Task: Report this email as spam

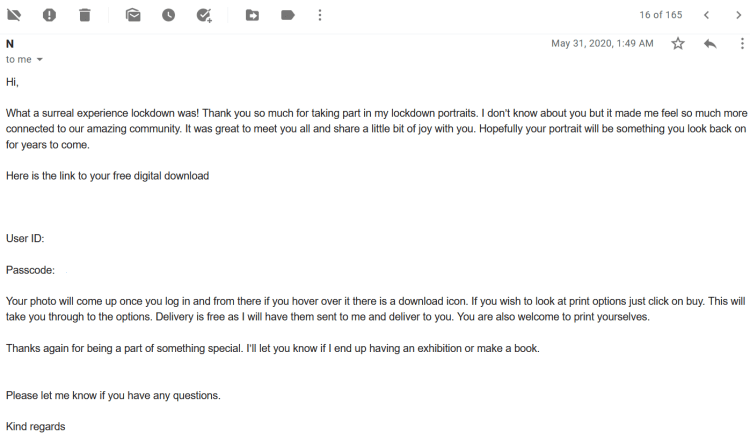Action: [x=49, y=15]
